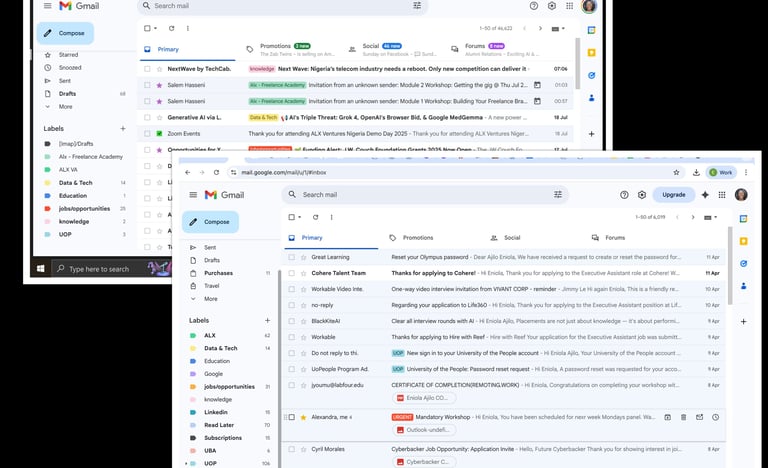Open Google apps grid in front window
This screenshot has width=768, height=468.
[722, 195]
